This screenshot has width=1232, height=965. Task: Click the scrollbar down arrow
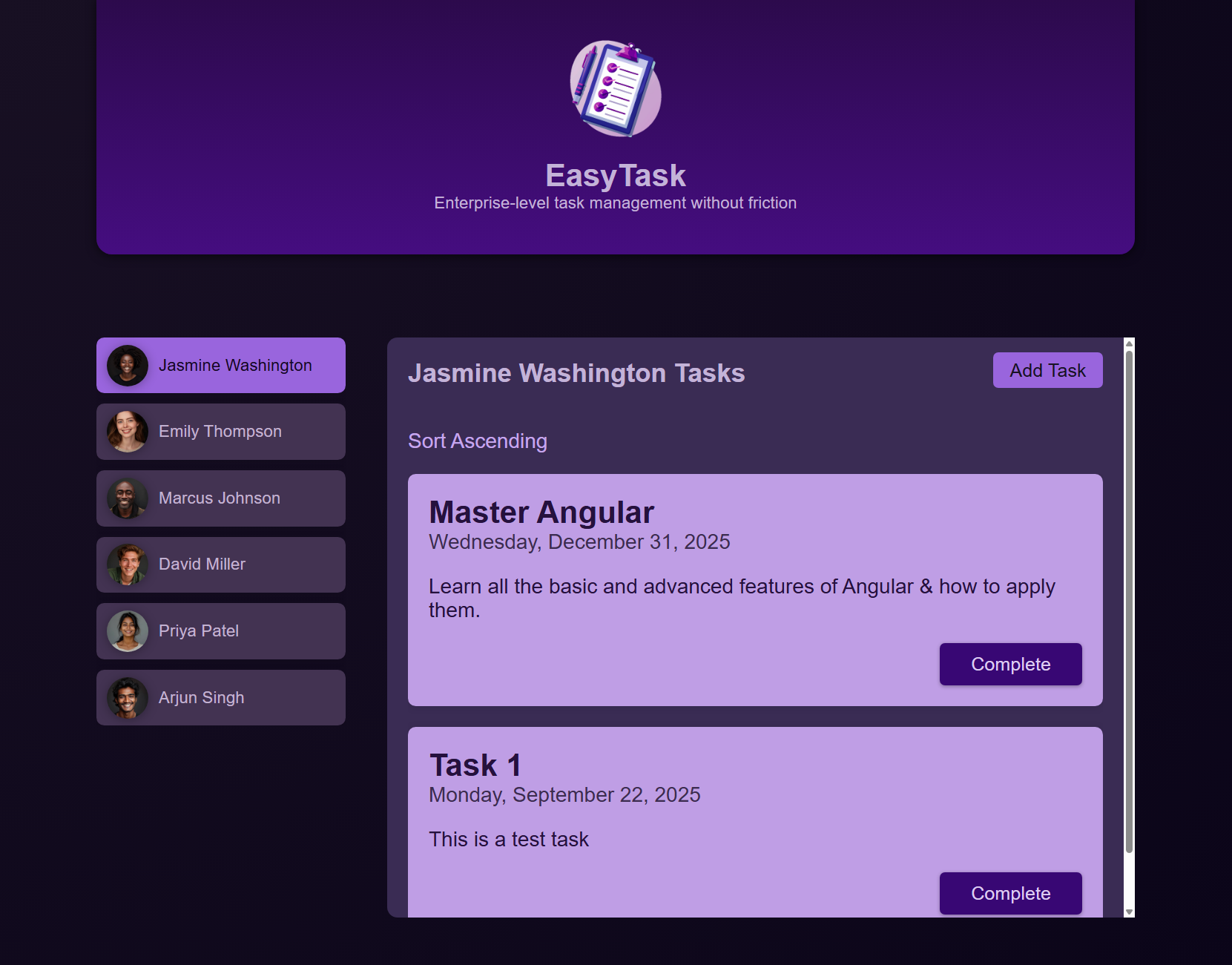tap(1129, 912)
